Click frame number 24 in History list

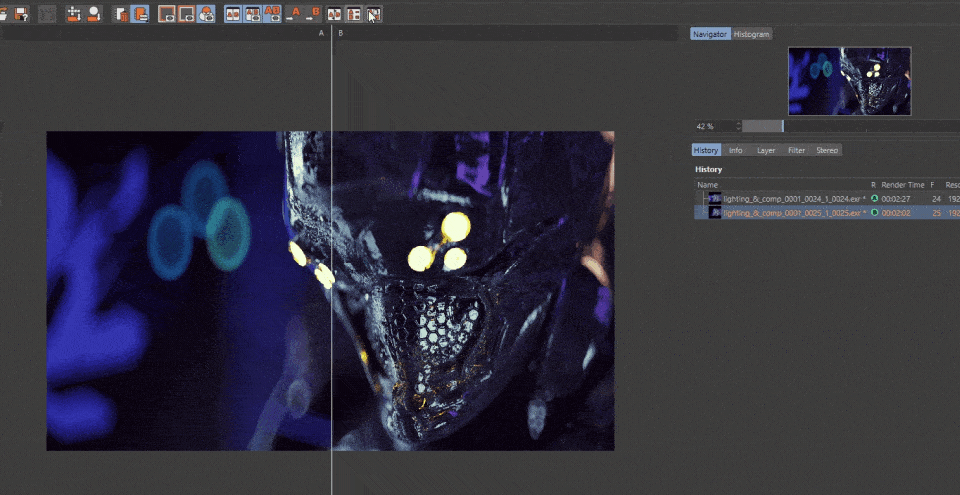936,198
